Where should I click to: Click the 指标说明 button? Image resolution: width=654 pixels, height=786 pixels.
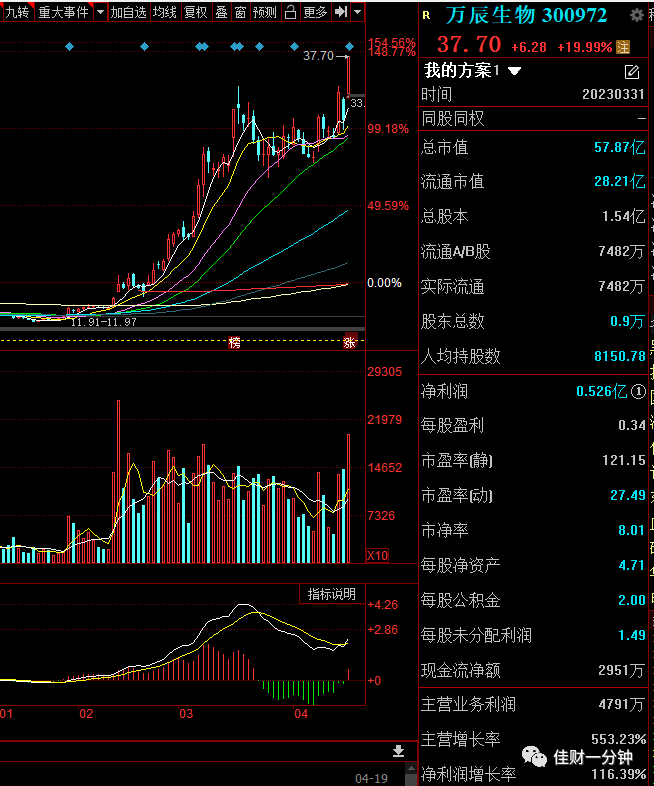332,594
